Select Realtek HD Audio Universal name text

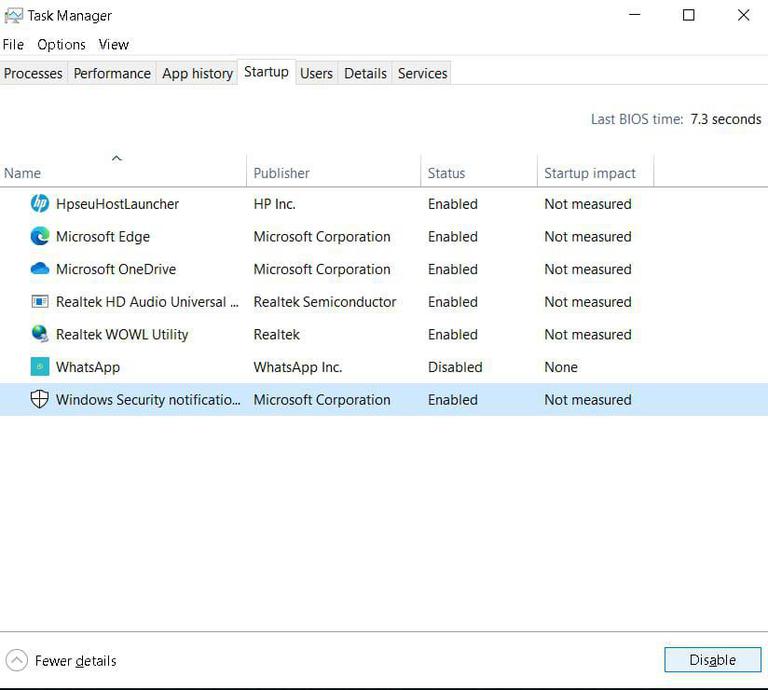(x=147, y=302)
